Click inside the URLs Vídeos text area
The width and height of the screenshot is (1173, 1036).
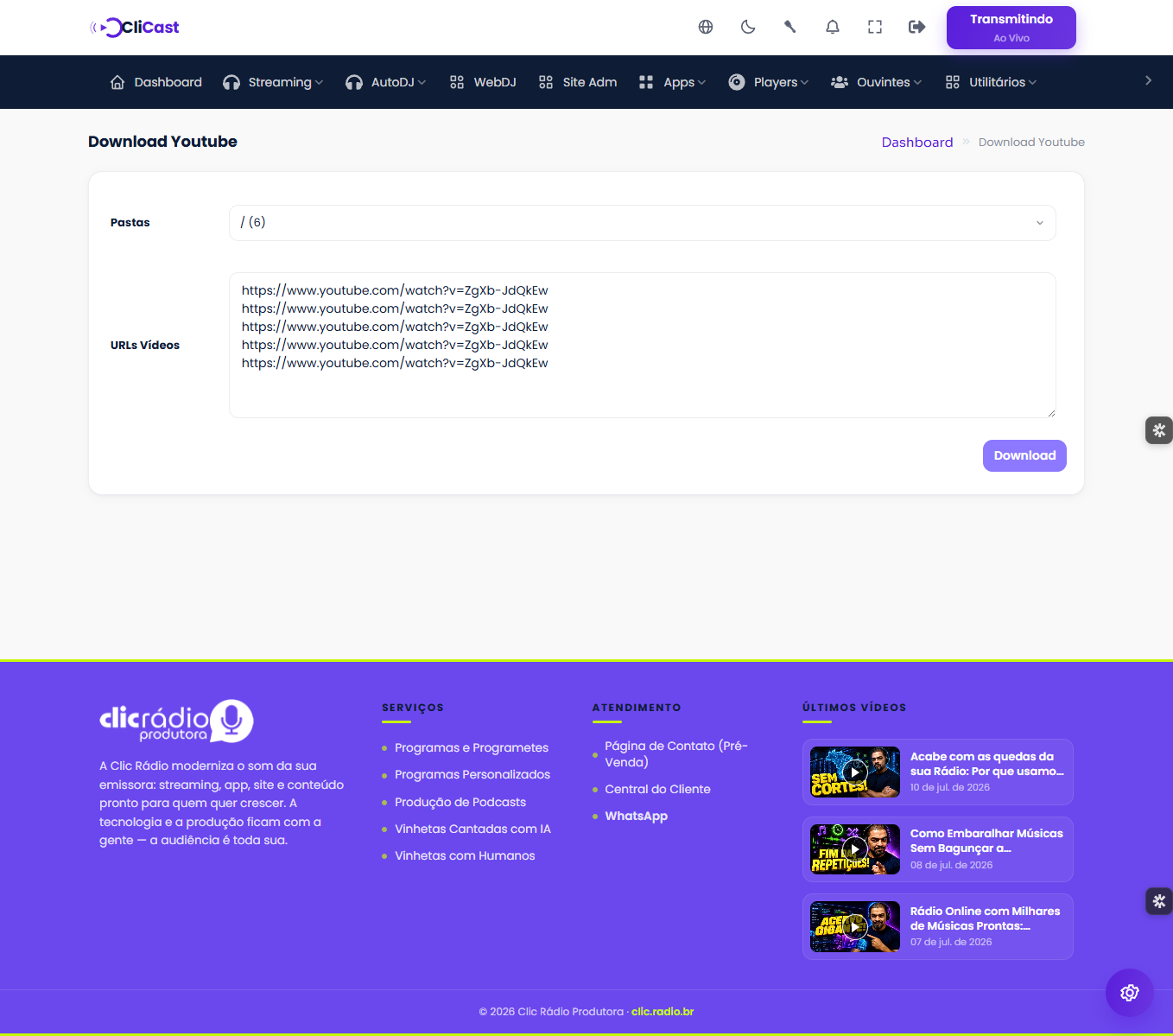(x=642, y=345)
